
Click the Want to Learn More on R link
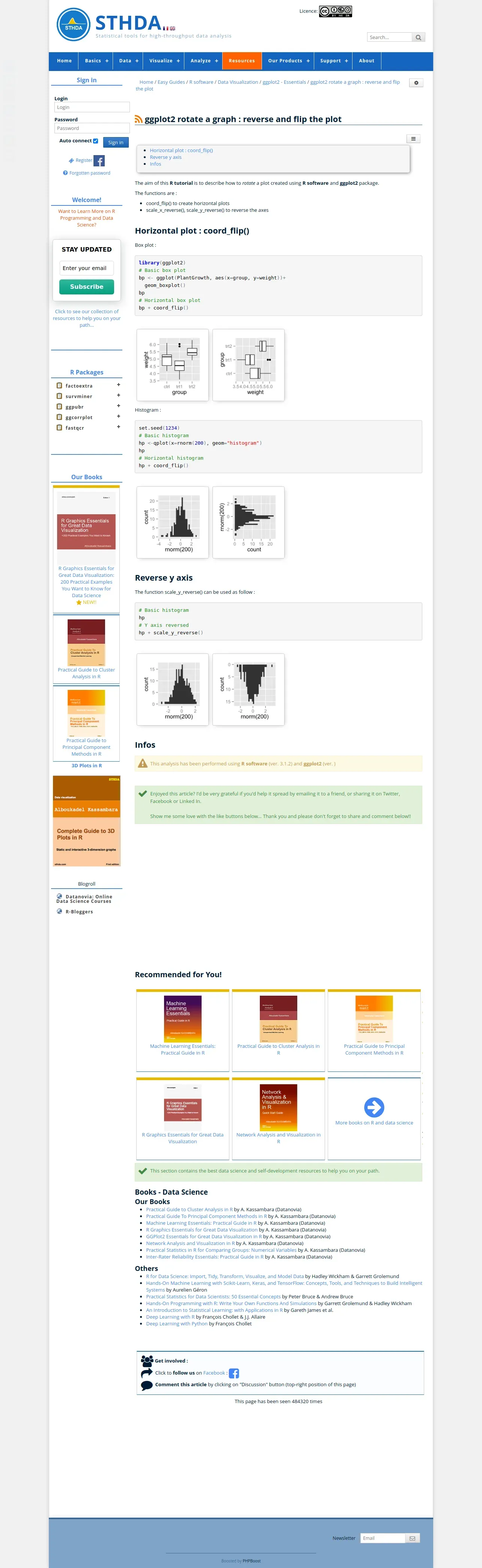coord(86,218)
